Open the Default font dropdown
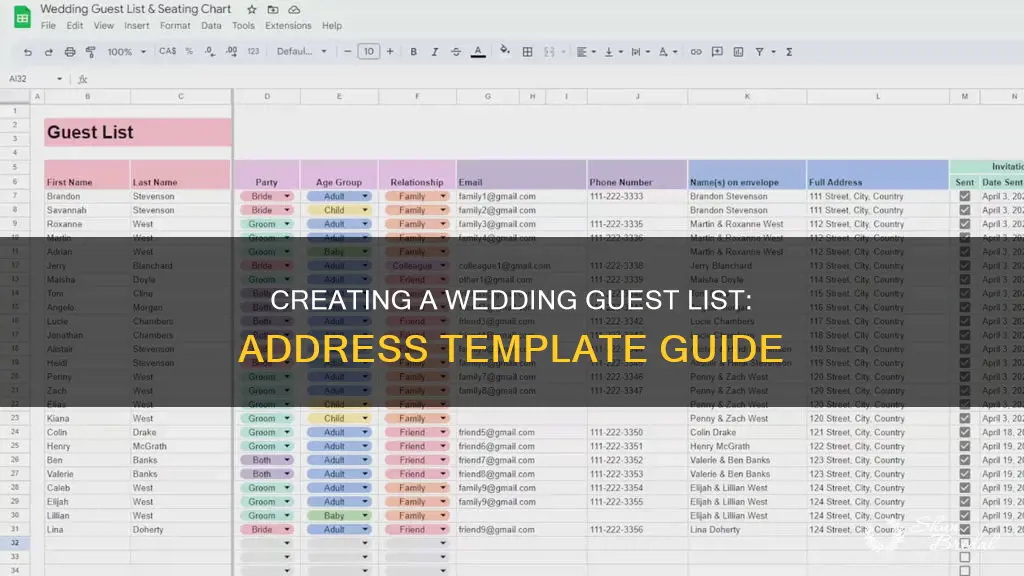Image resolution: width=1024 pixels, height=576 pixels. 301,51
